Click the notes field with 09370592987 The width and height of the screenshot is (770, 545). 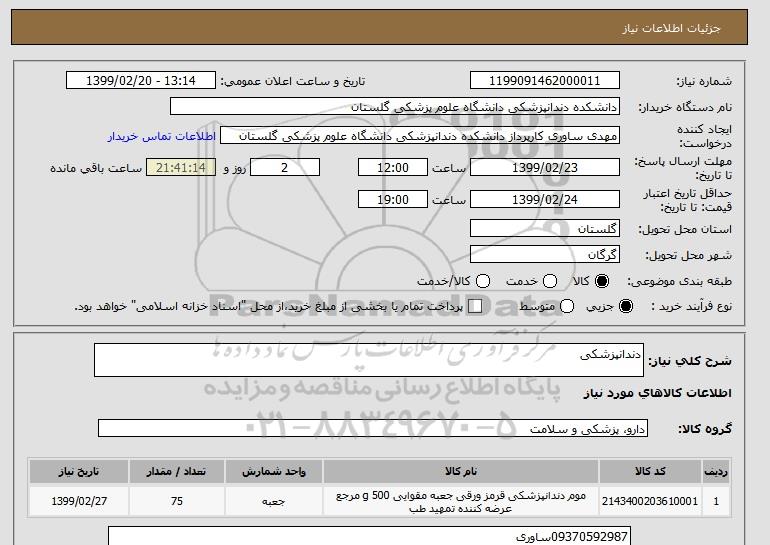coord(369,536)
